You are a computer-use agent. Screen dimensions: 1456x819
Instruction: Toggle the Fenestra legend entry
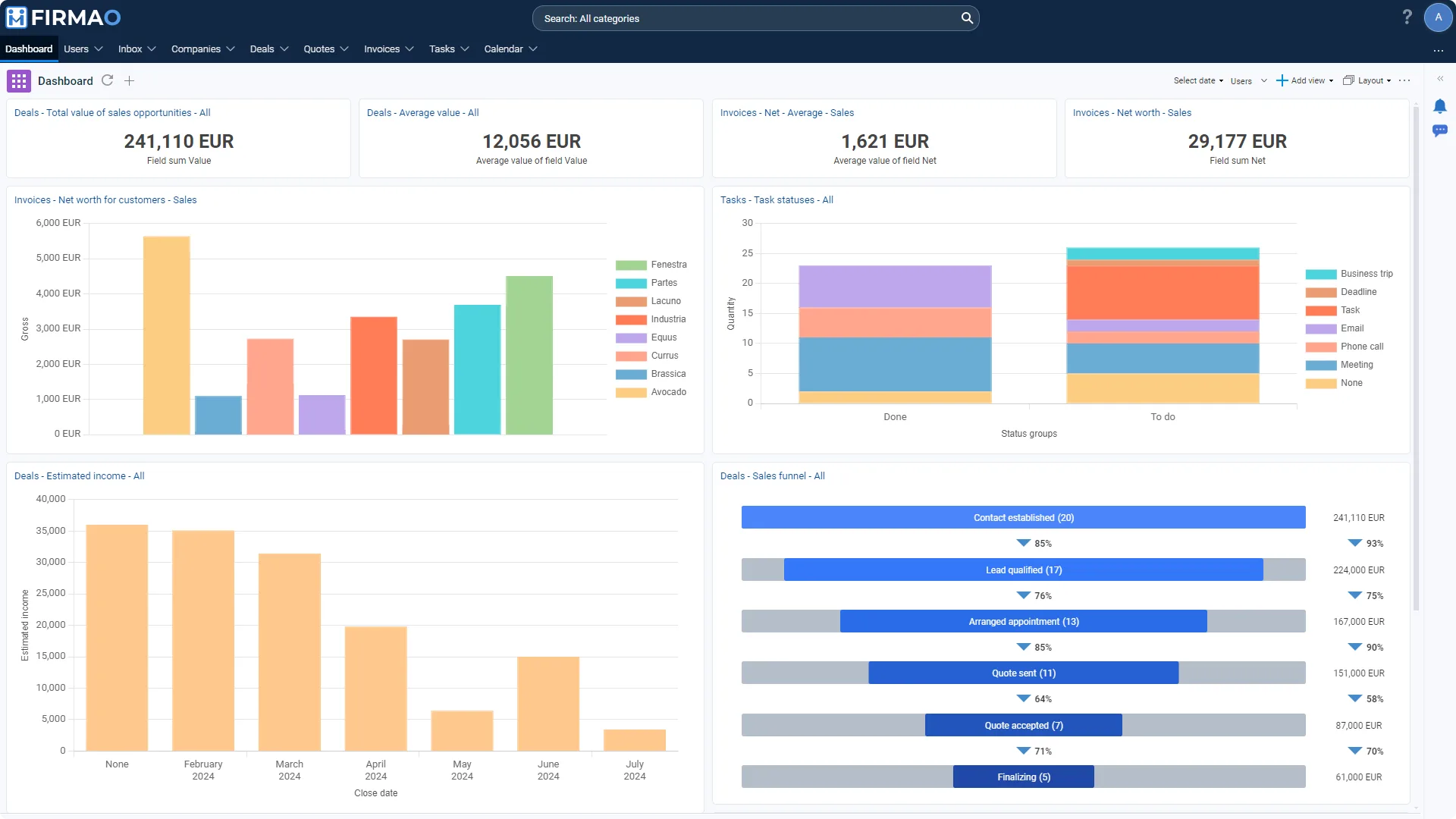(x=651, y=265)
